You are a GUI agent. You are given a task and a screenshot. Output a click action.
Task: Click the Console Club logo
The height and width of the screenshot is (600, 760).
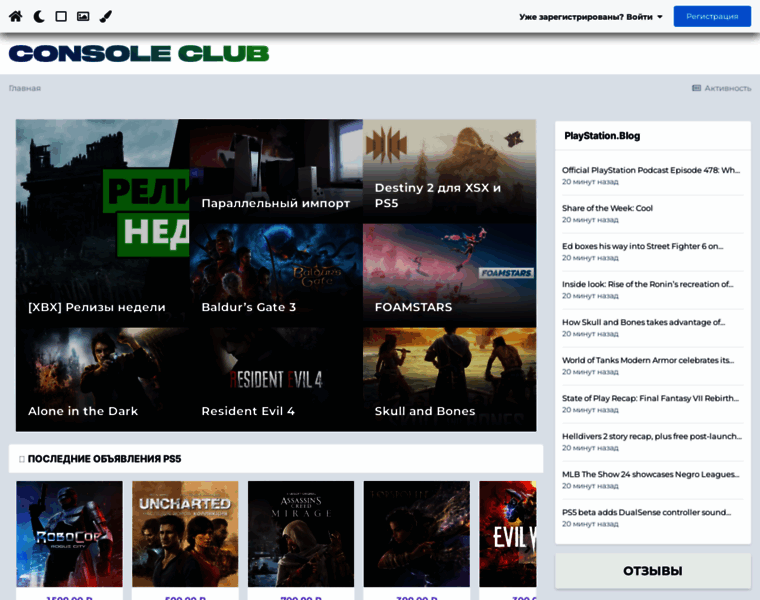[139, 53]
